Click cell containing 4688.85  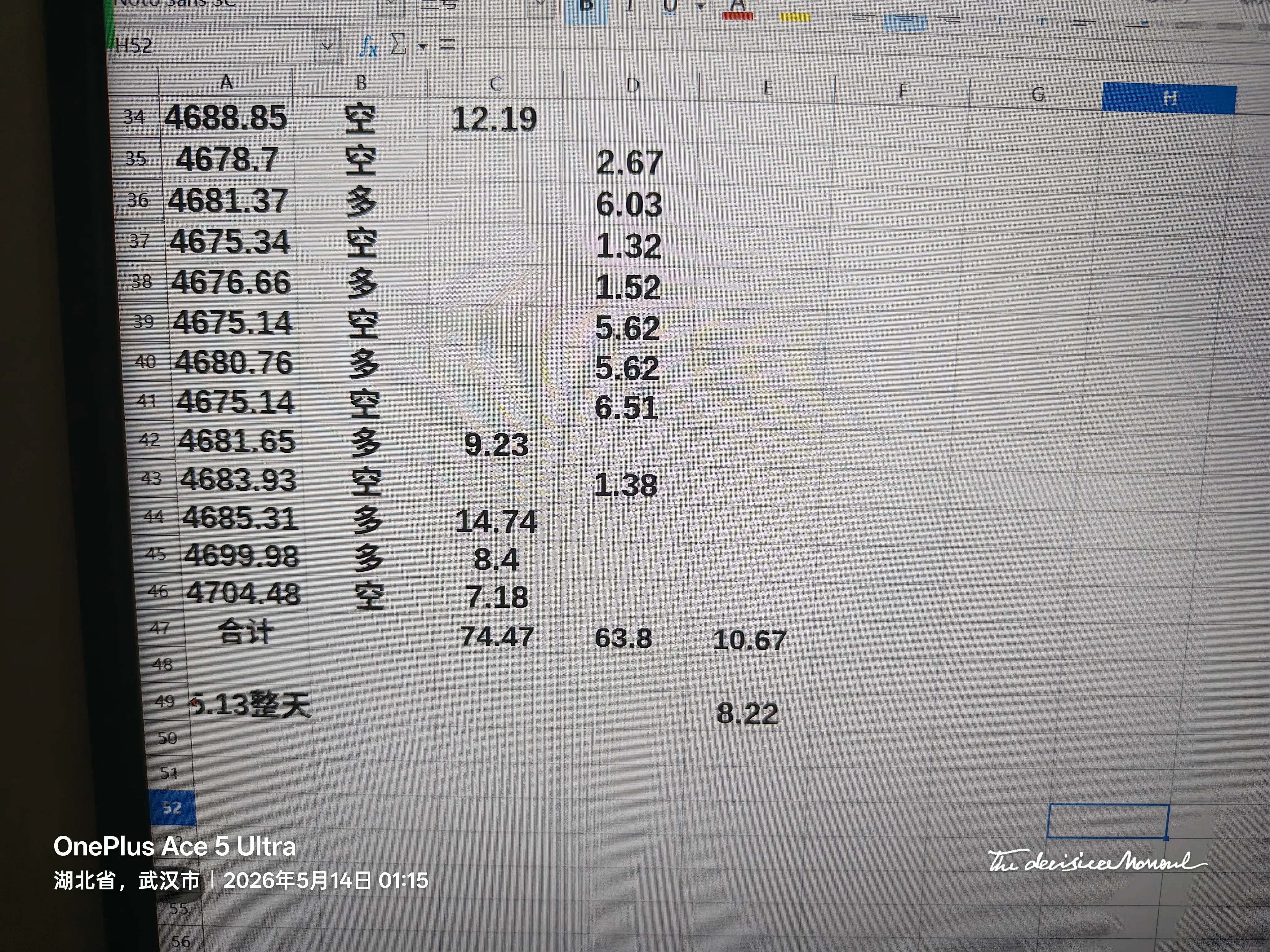[226, 118]
